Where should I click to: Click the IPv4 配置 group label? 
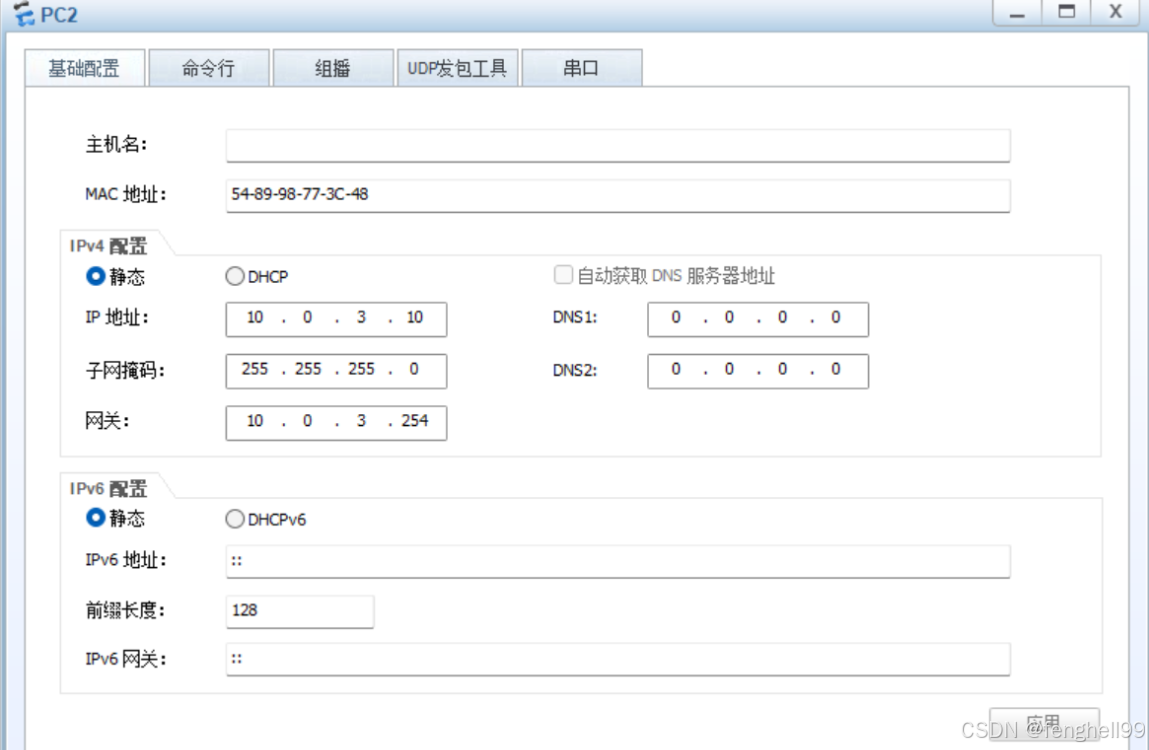[108, 246]
